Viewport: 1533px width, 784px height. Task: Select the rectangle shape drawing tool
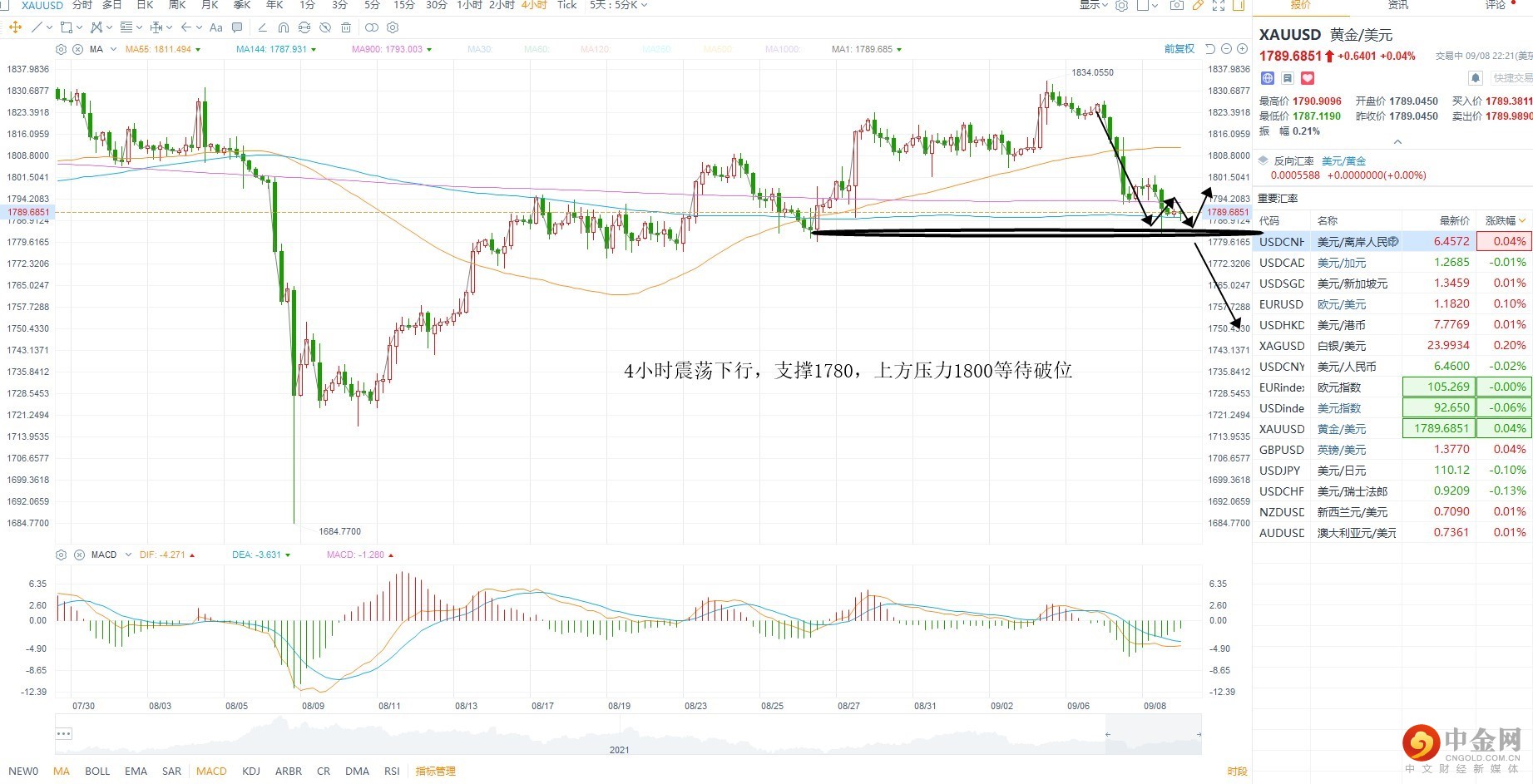tap(67, 27)
